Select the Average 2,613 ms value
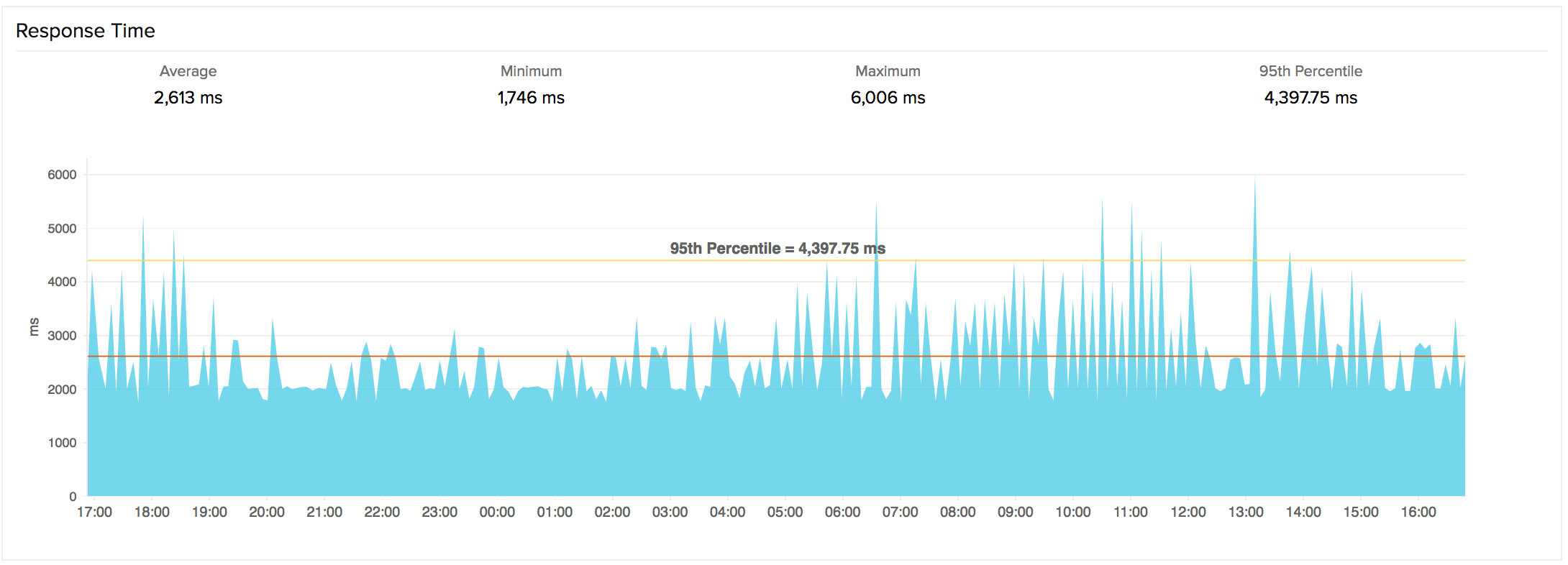Image resolution: width=1568 pixels, height=565 pixels. click(188, 98)
